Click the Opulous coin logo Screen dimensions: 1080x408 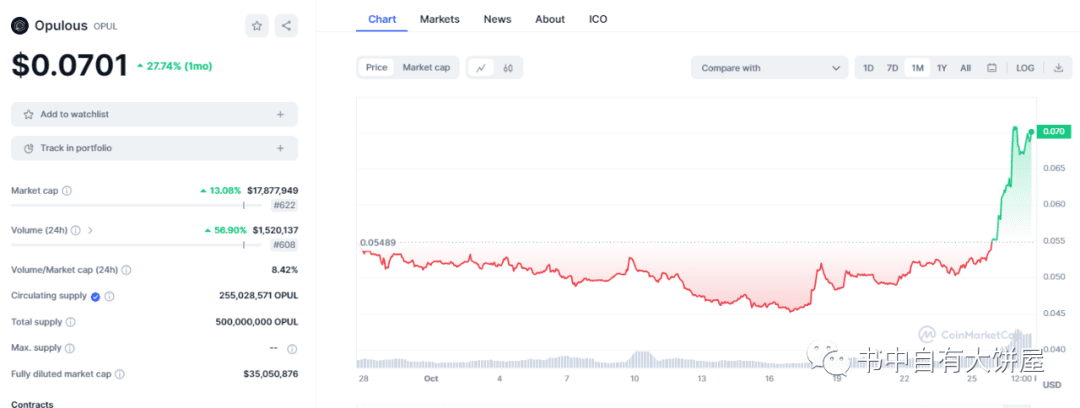[19, 26]
